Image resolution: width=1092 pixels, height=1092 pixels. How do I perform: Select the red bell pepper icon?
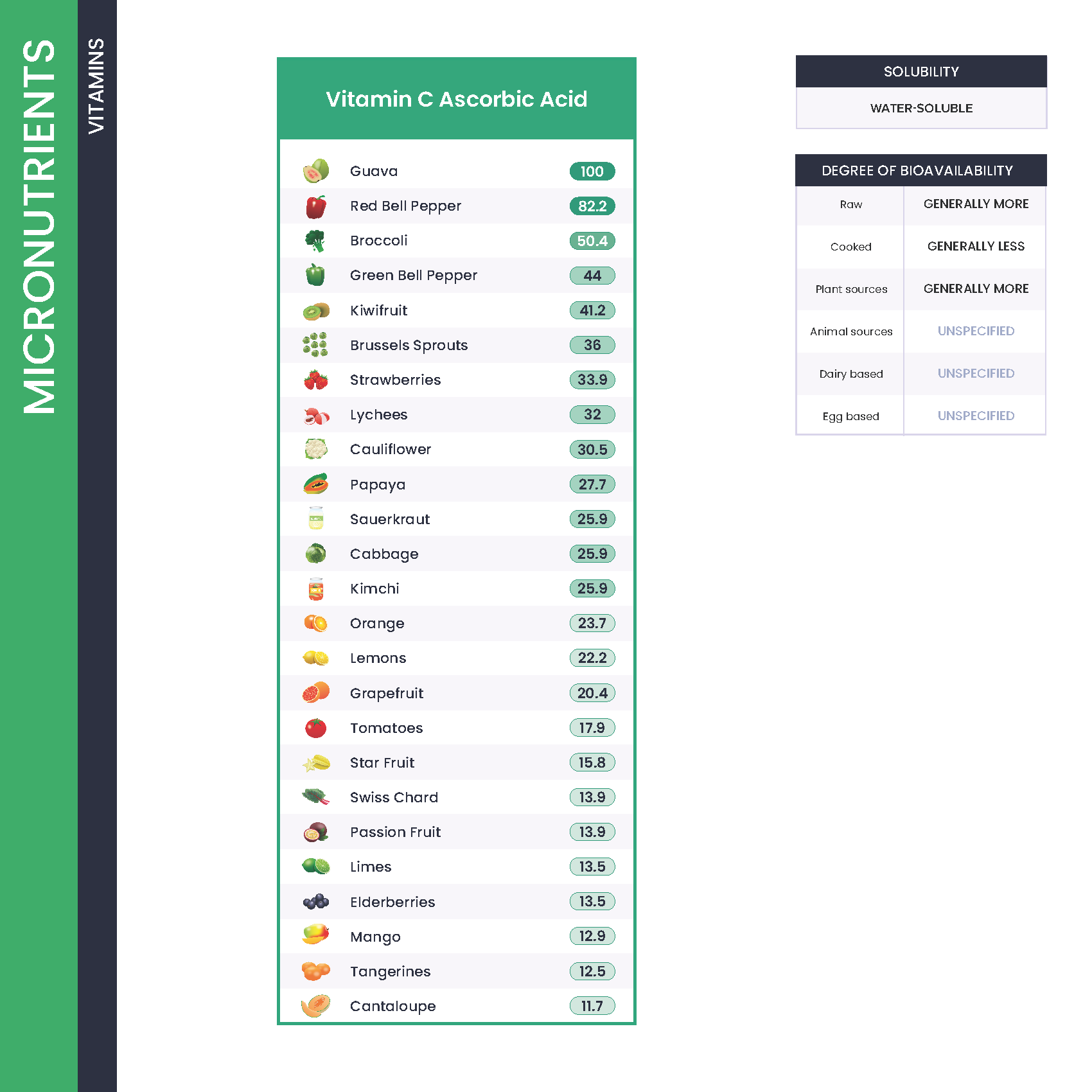click(316, 206)
